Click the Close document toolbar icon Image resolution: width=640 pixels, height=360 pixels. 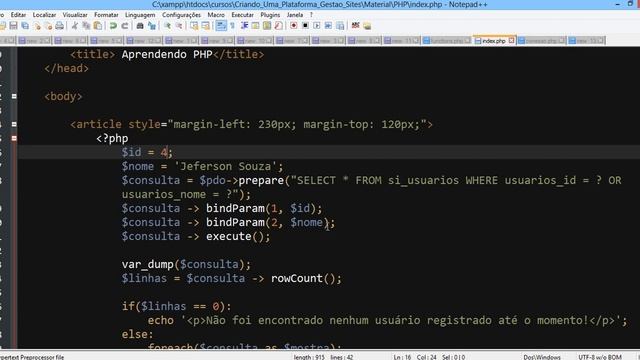[x=37, y=26]
